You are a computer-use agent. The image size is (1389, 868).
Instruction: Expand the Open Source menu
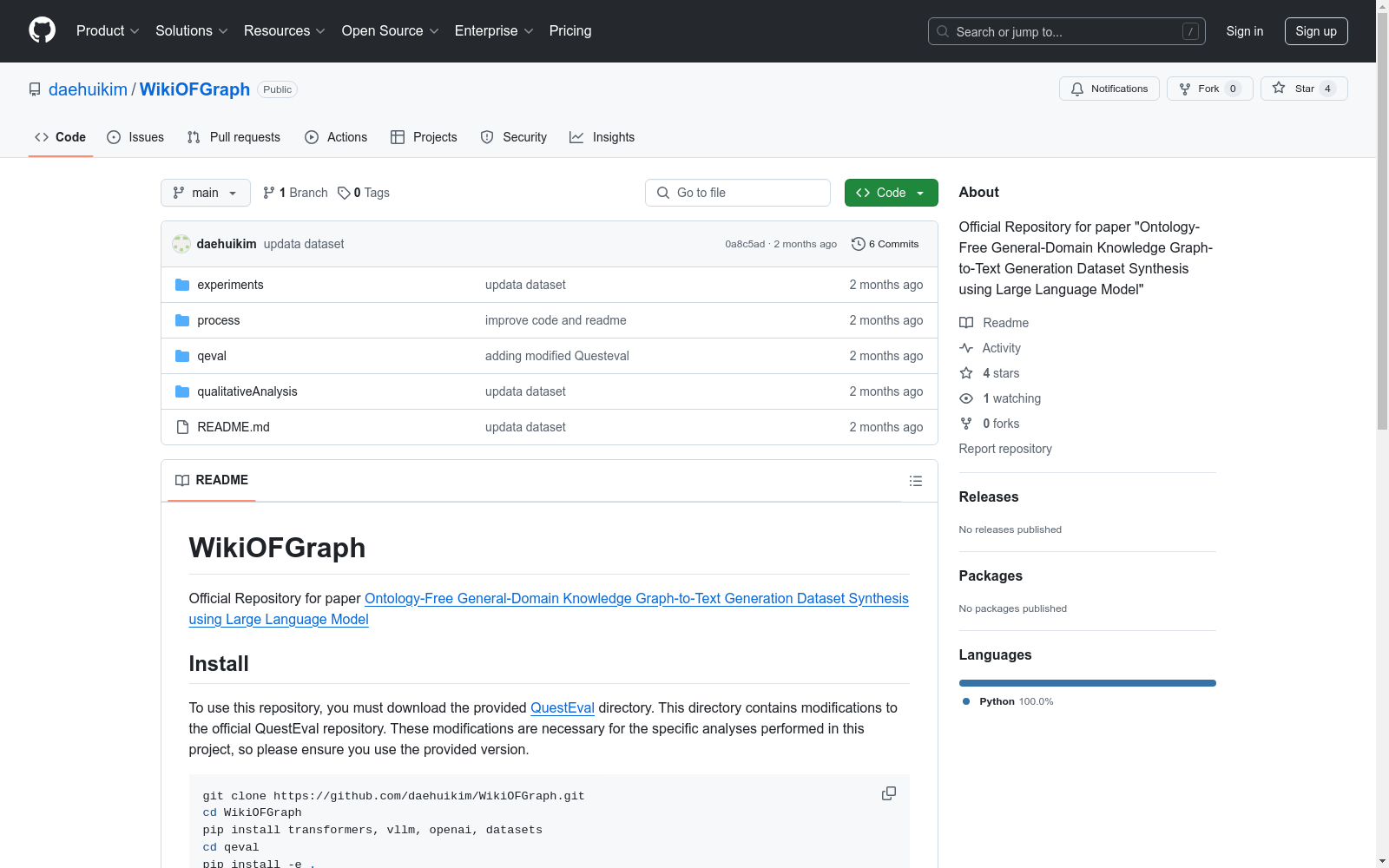(391, 30)
